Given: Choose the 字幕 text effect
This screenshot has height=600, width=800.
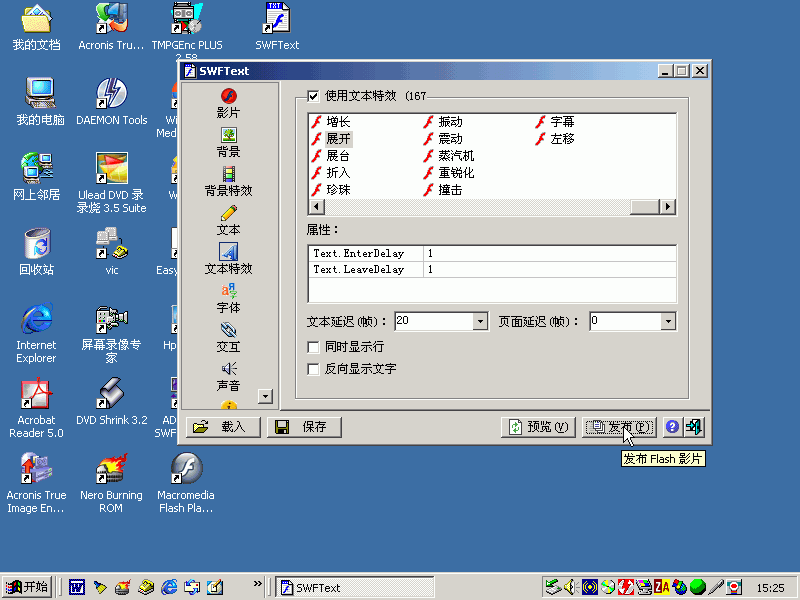Looking at the screenshot, I should point(562,122).
